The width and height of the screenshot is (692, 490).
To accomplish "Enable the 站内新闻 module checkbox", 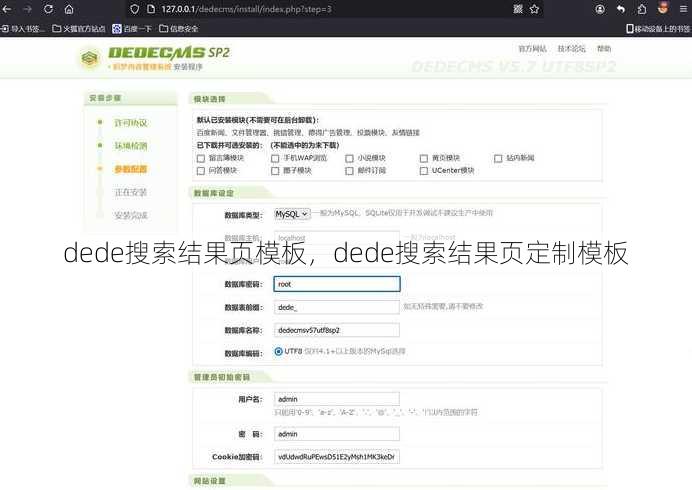I will [498, 158].
